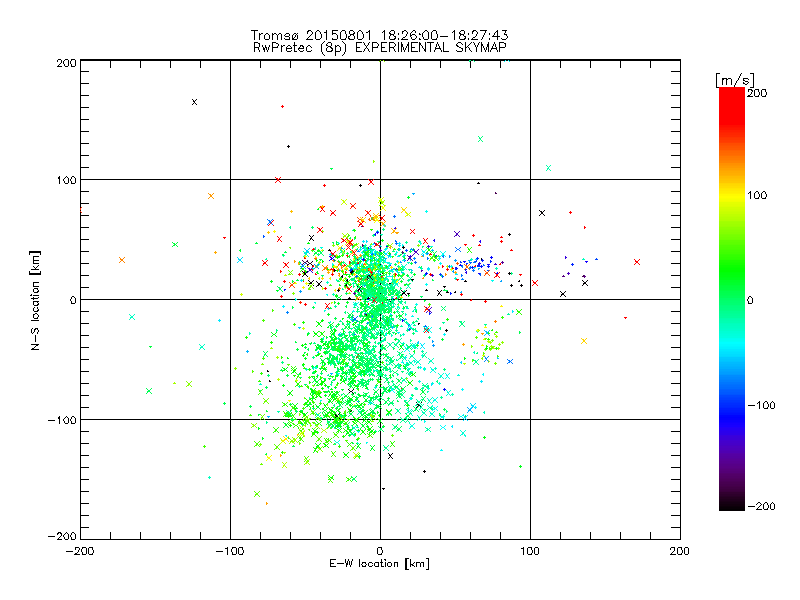This screenshot has height=600, width=800.
Task: Click the yellow X marker in the lower-right area
Action: click(584, 341)
